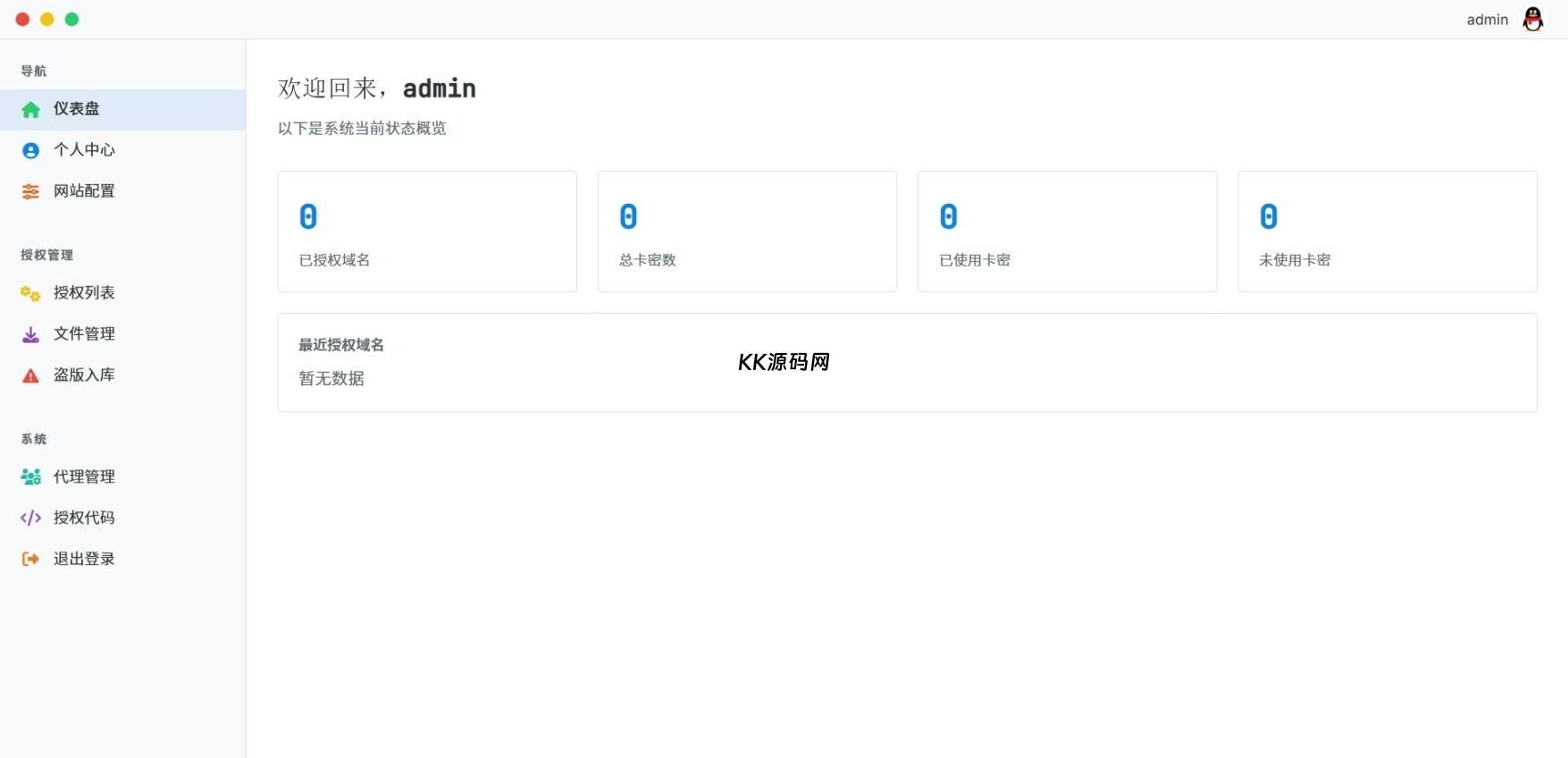
Task: Click the green macOS maximize window button
Action: (71, 19)
